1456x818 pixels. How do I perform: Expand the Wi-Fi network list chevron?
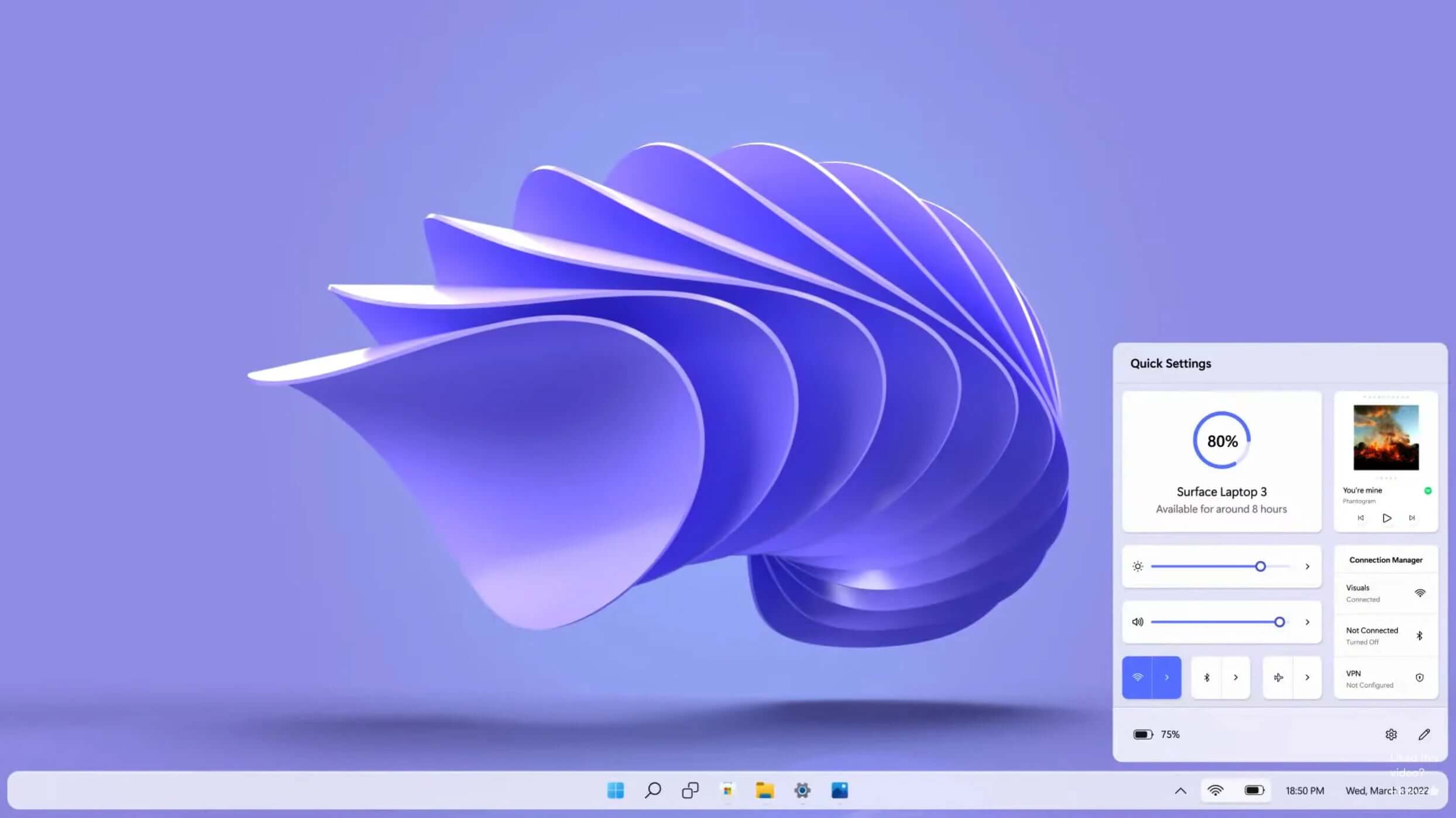click(x=1167, y=677)
